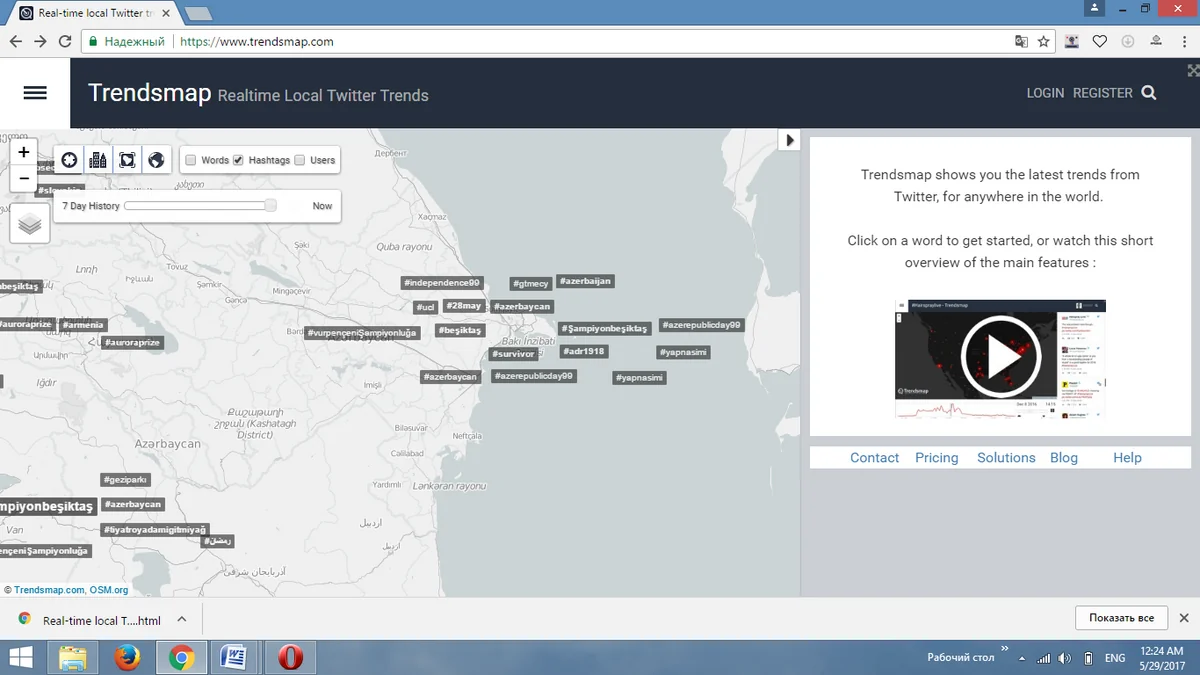The height and width of the screenshot is (675, 1200).
Task: Click the download arrow extension icon
Action: click(1128, 42)
